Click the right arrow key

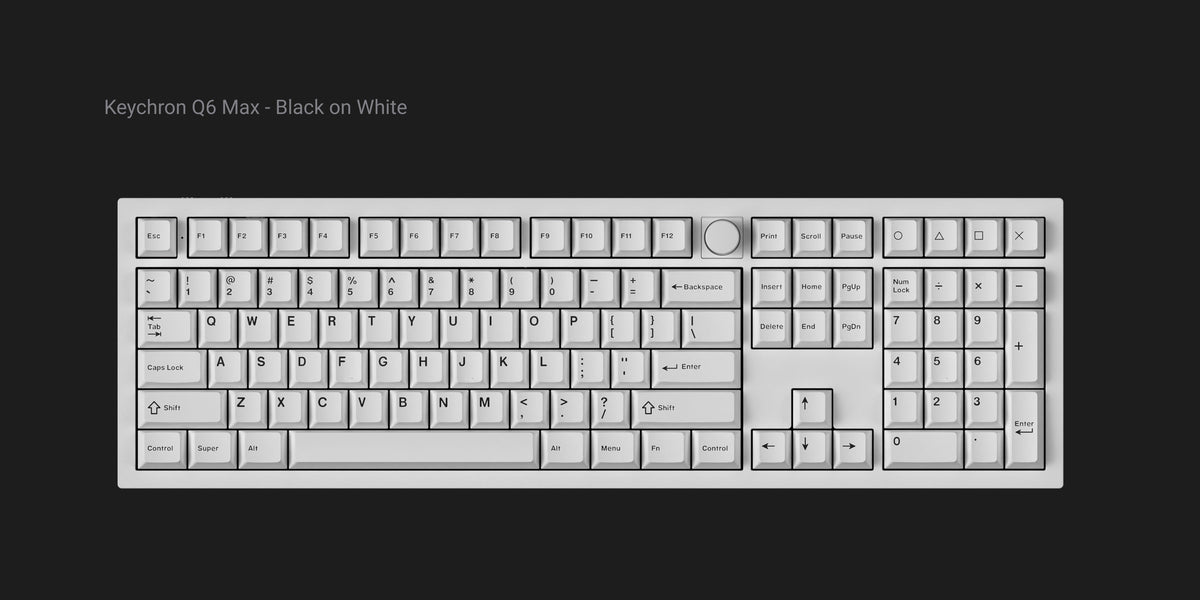pyautogui.click(x=852, y=449)
